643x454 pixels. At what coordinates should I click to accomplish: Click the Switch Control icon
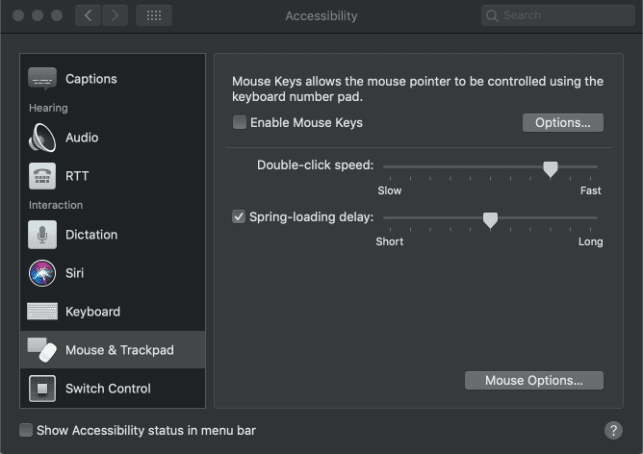pos(42,388)
